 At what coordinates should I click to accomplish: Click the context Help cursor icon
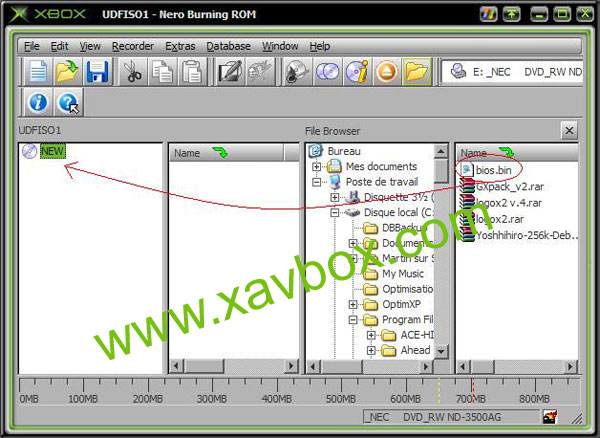(68, 103)
